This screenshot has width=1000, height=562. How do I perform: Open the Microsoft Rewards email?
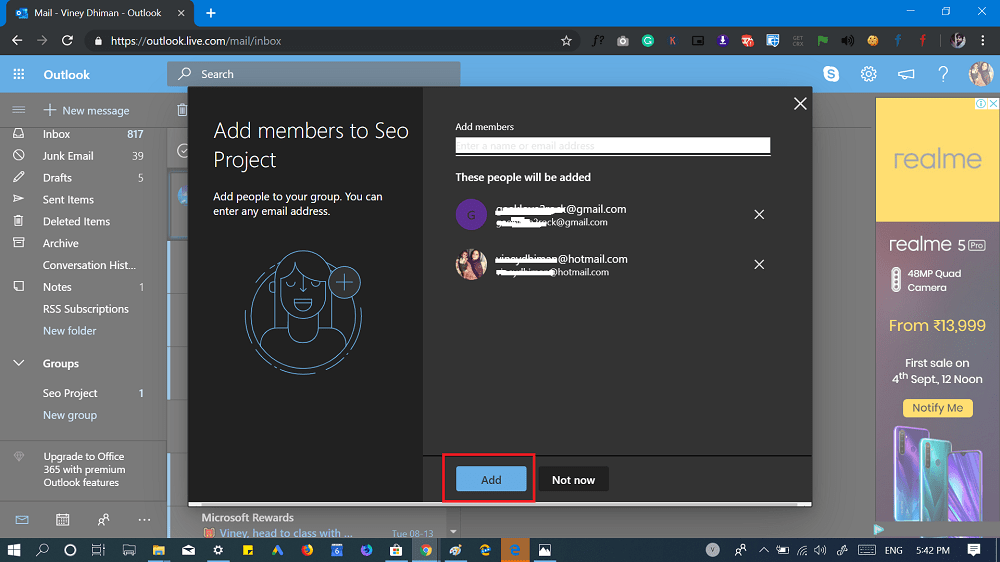[319, 525]
